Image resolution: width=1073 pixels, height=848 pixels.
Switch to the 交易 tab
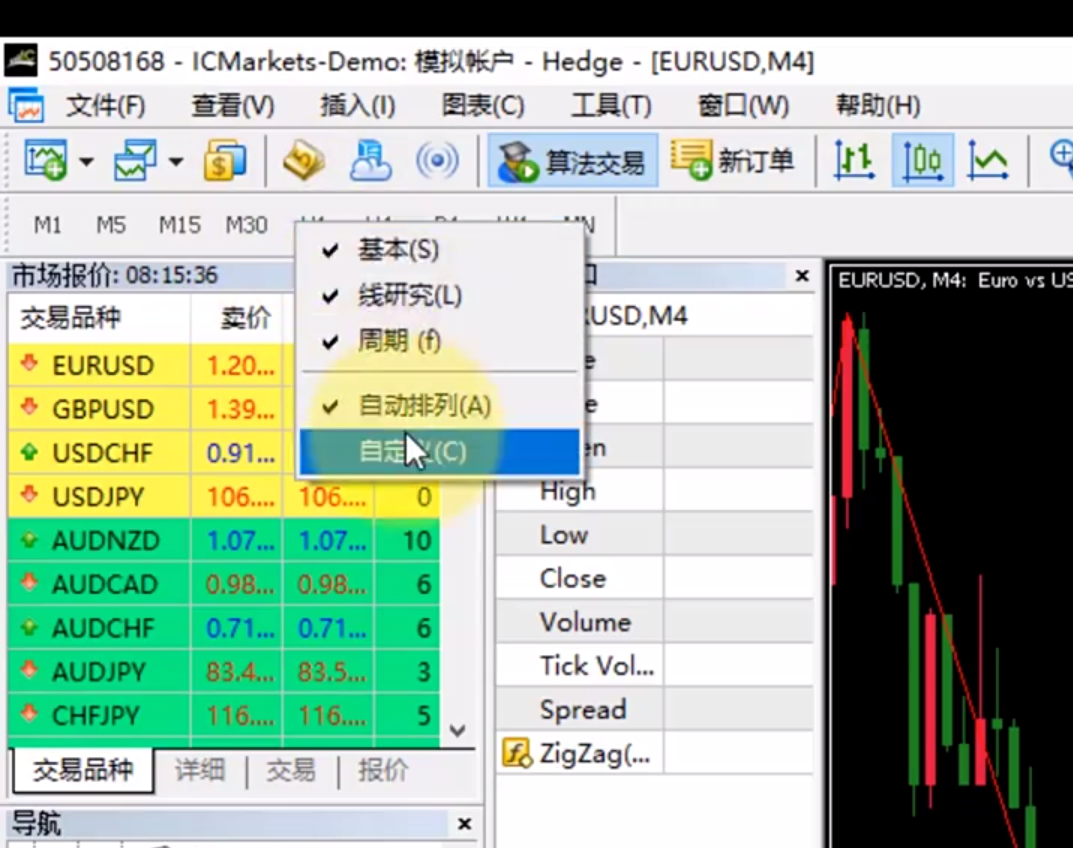(x=291, y=771)
